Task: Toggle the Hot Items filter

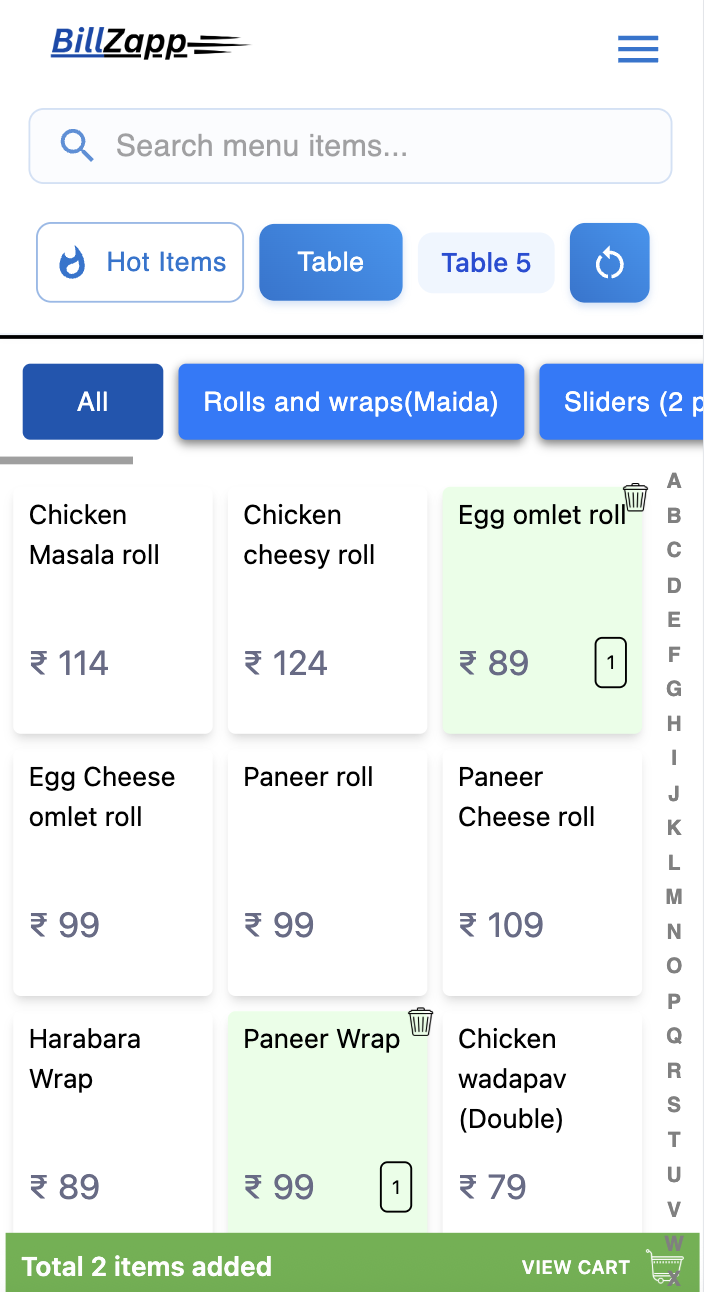Action: click(139, 262)
